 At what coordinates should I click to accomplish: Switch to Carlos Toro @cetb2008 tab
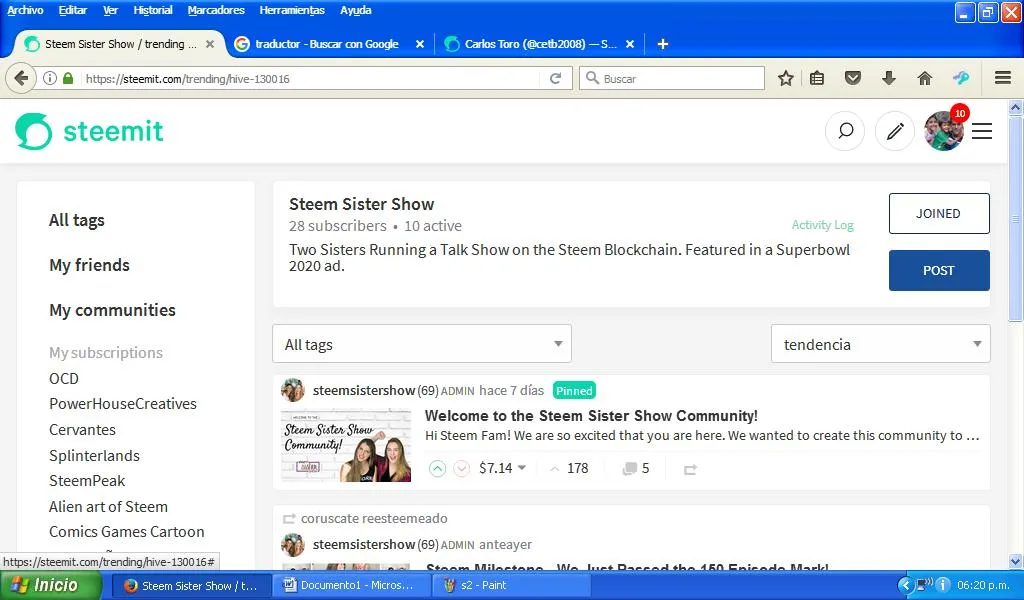(x=540, y=44)
